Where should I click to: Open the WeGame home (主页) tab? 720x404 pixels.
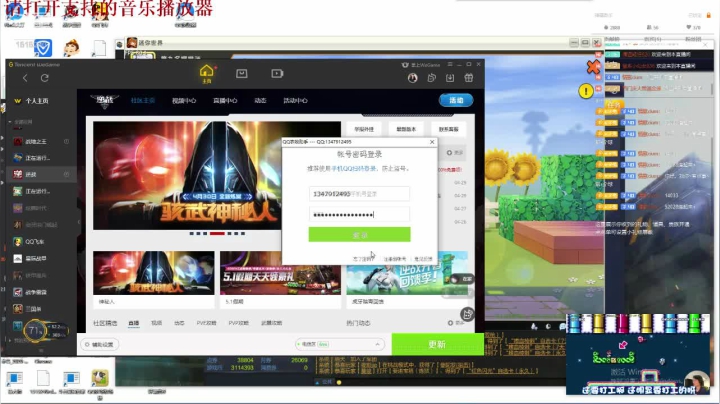207,74
